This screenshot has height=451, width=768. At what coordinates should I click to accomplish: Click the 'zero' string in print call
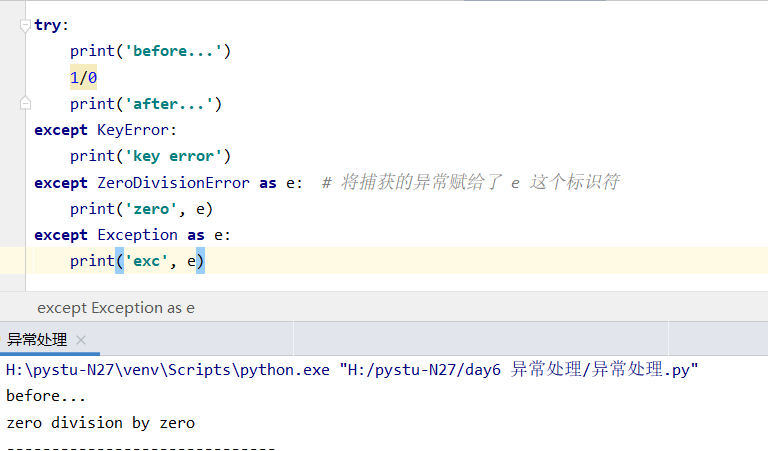(151, 209)
